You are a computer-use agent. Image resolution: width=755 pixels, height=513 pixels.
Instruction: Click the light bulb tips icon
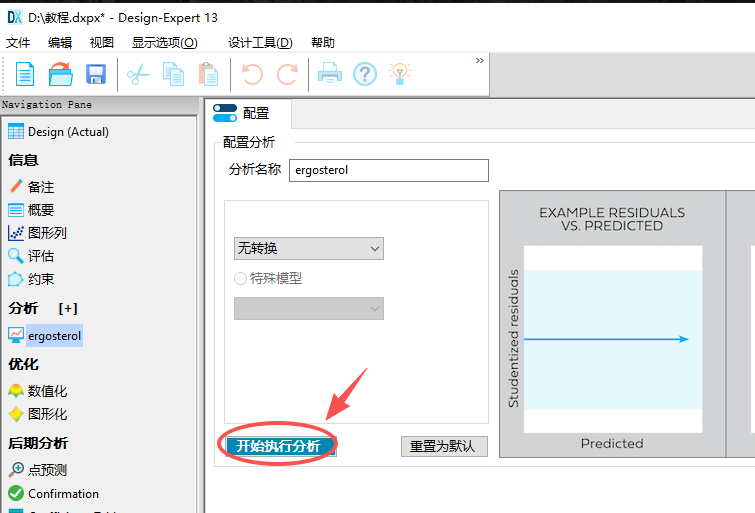[x=400, y=74]
